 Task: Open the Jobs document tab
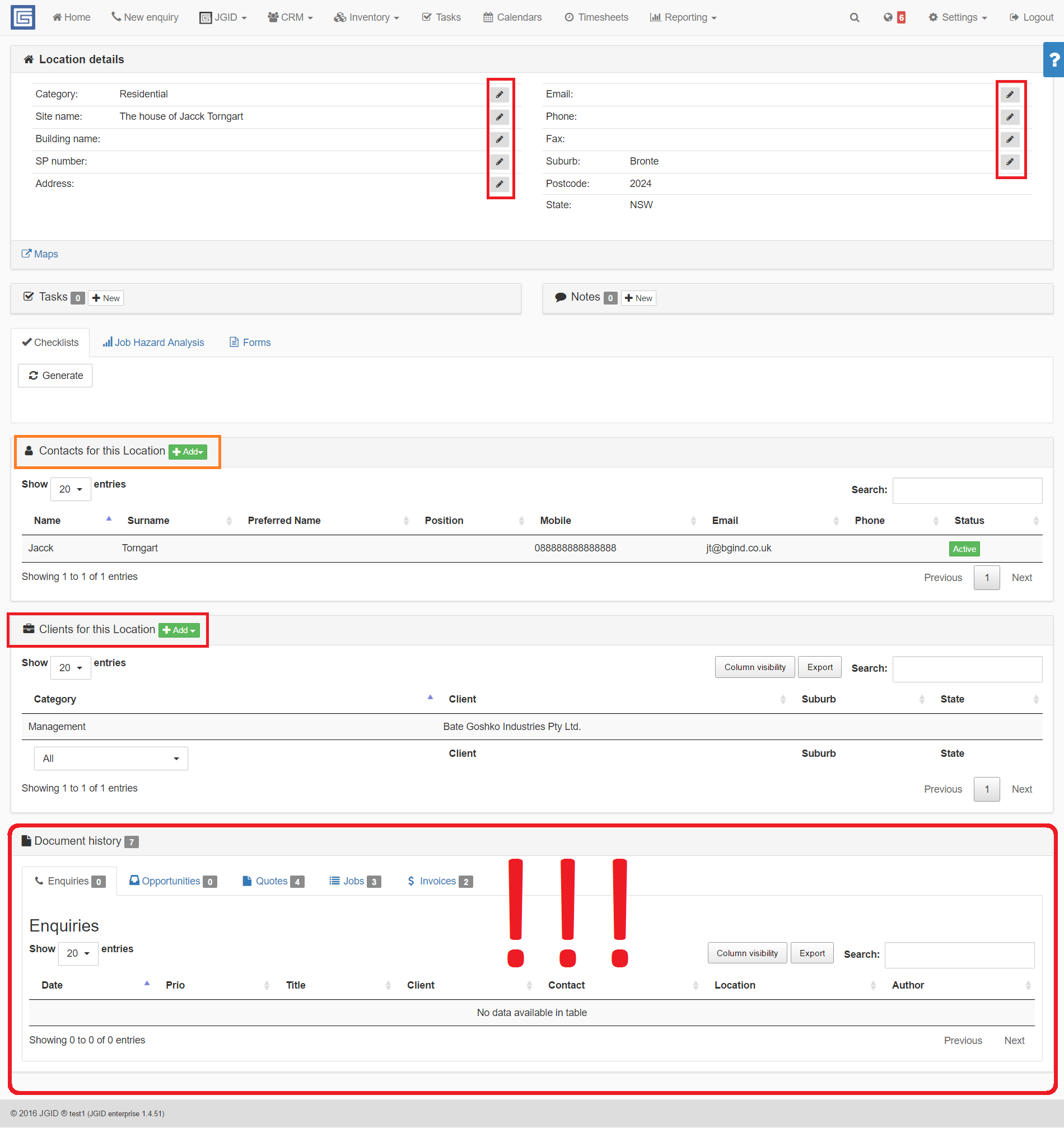tap(354, 882)
